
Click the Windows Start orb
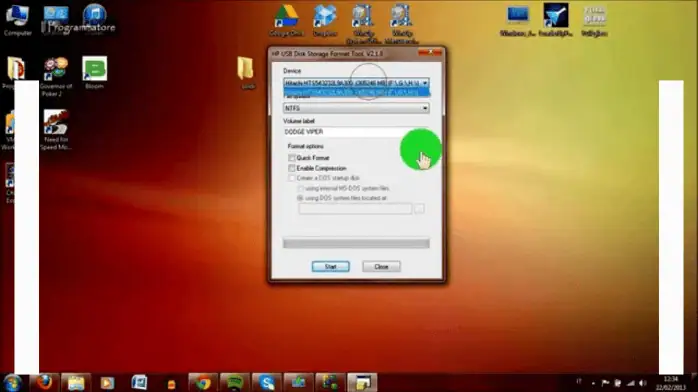tap(12, 383)
